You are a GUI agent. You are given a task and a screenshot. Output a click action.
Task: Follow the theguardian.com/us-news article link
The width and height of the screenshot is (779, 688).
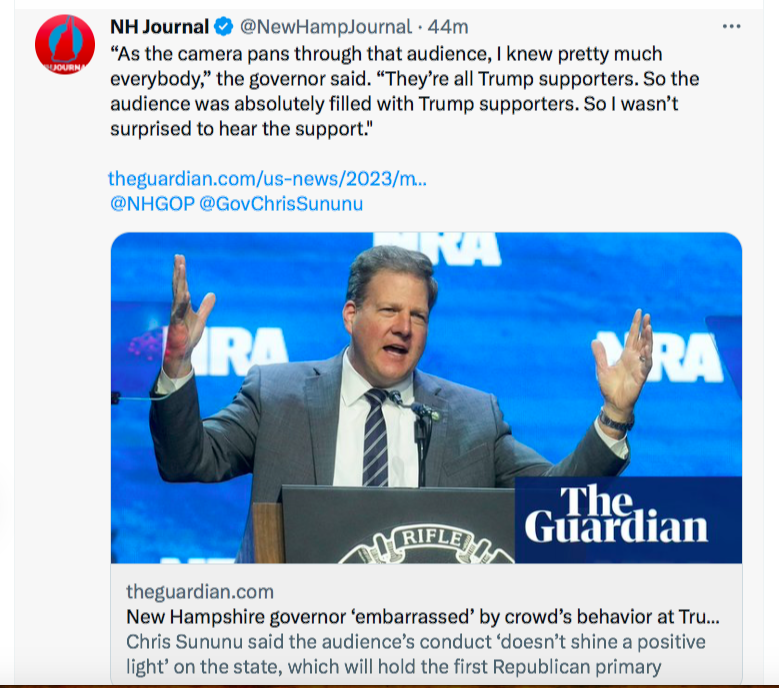pyautogui.click(x=267, y=179)
